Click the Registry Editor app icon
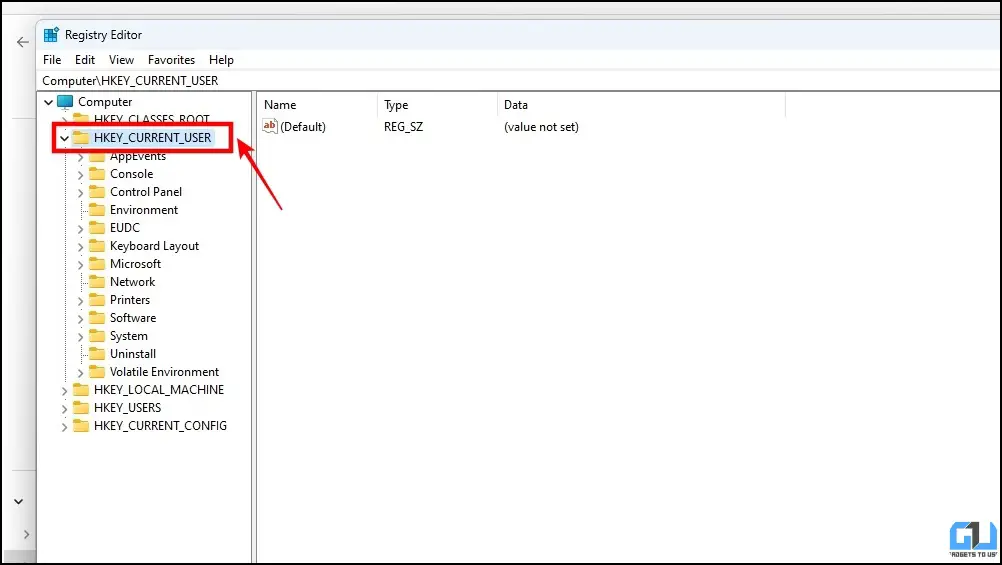The image size is (1002, 565). pos(51,35)
